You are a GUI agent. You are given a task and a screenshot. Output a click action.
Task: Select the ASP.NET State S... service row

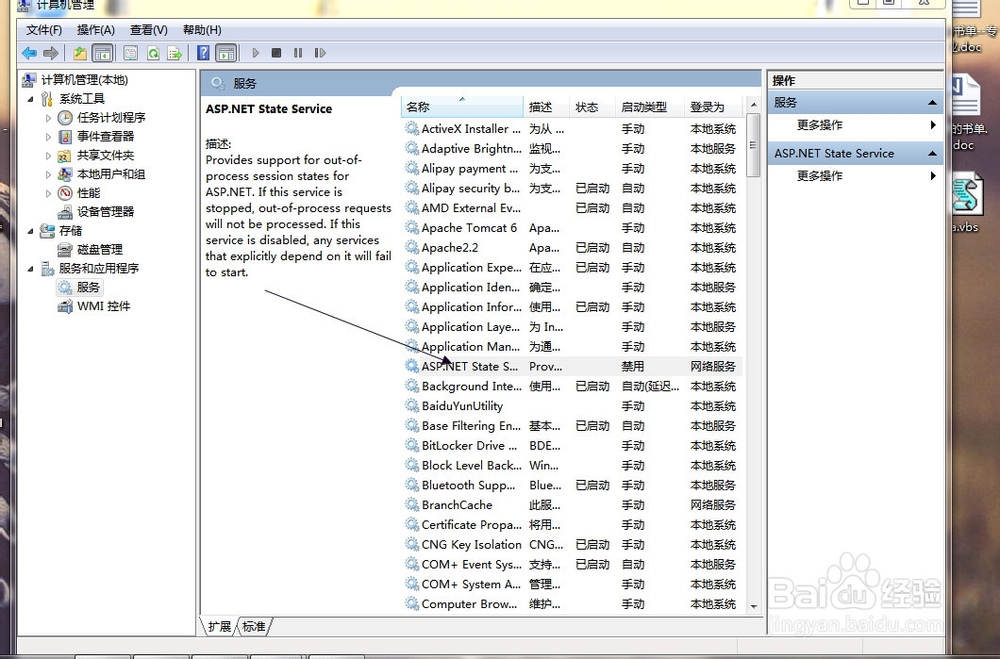click(572, 366)
